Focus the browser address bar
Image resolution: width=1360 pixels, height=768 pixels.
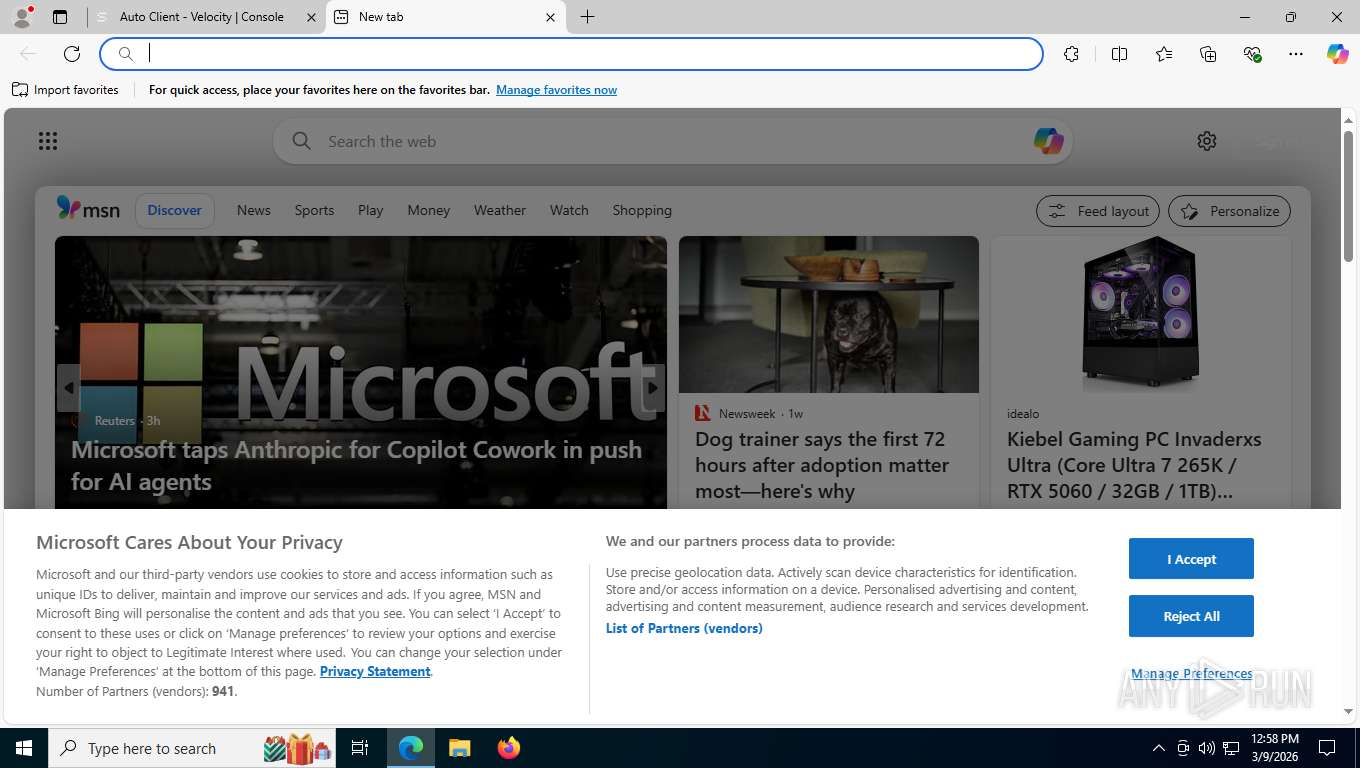[x=571, y=54]
